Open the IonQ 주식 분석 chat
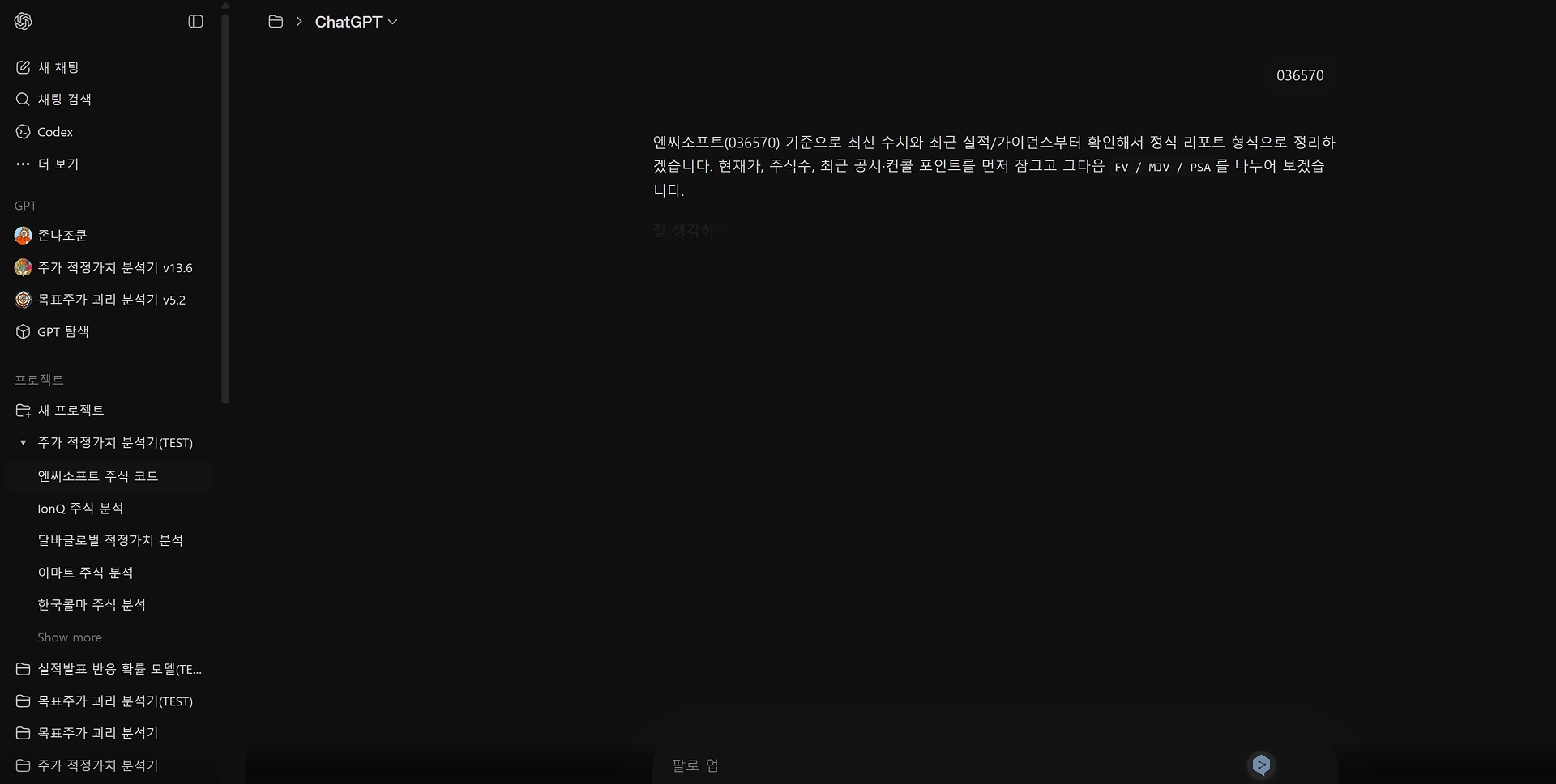The image size is (1556, 784). 109,509
